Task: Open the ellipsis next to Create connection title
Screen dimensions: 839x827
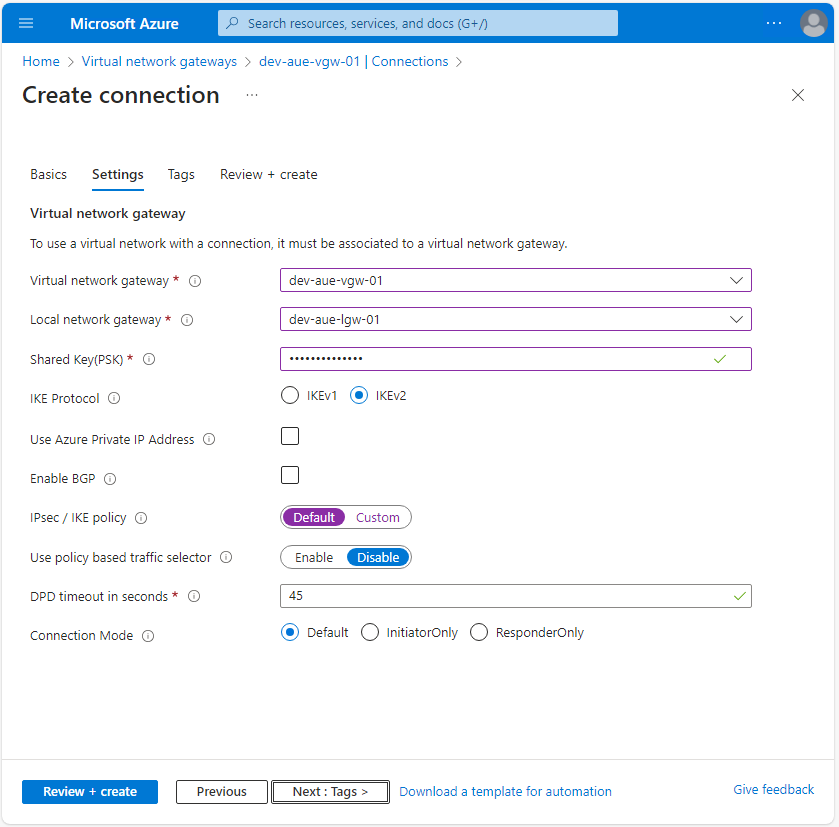Action: (251, 95)
